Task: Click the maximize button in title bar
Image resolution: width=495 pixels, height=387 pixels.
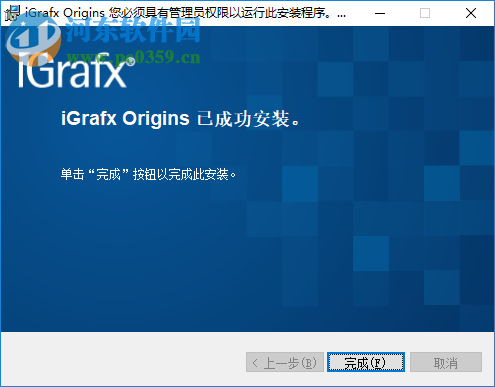Action: (425, 13)
